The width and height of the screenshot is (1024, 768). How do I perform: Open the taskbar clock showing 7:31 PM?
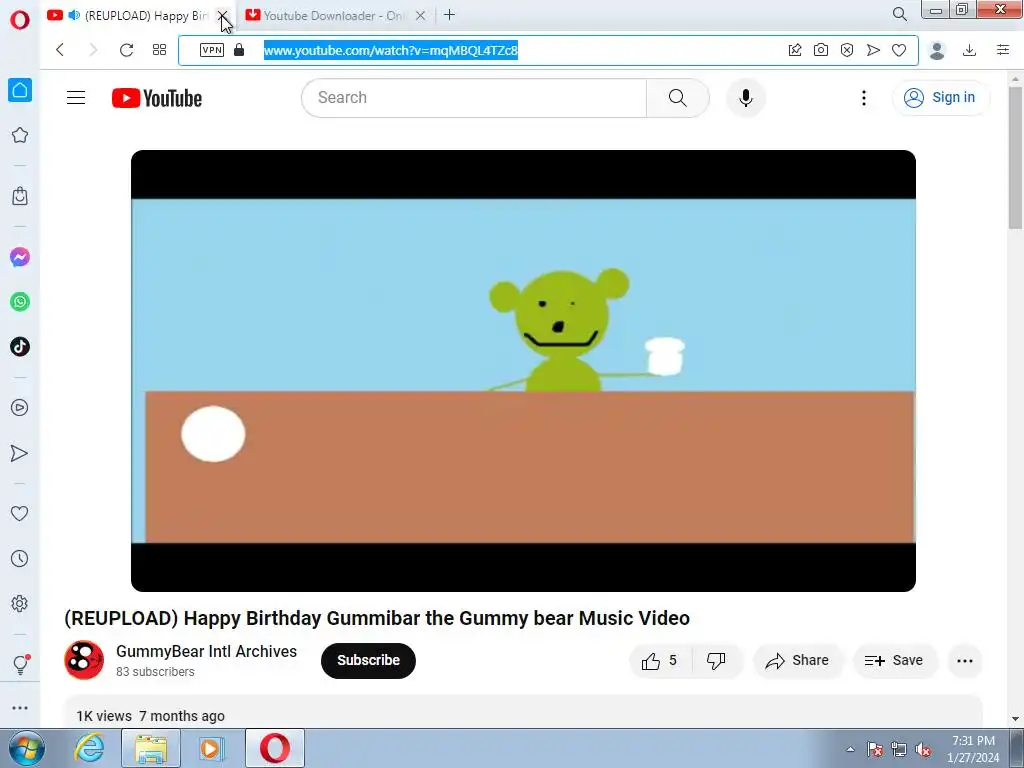pyautogui.click(x=973, y=749)
